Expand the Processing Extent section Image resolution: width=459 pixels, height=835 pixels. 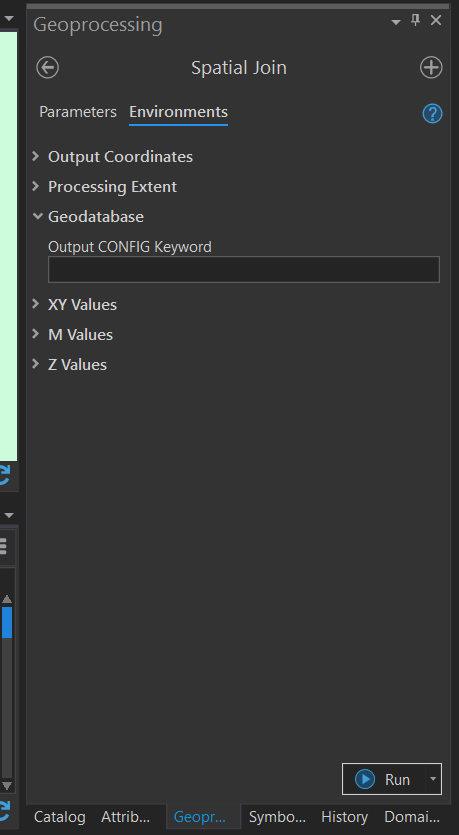click(x=105, y=187)
